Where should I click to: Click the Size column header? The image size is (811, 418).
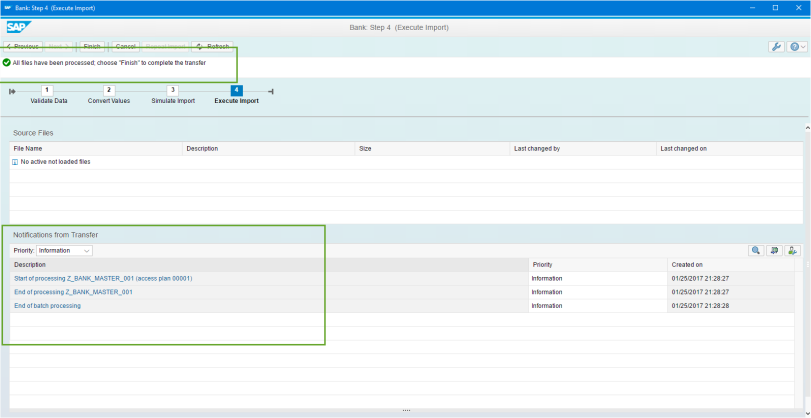click(x=432, y=148)
